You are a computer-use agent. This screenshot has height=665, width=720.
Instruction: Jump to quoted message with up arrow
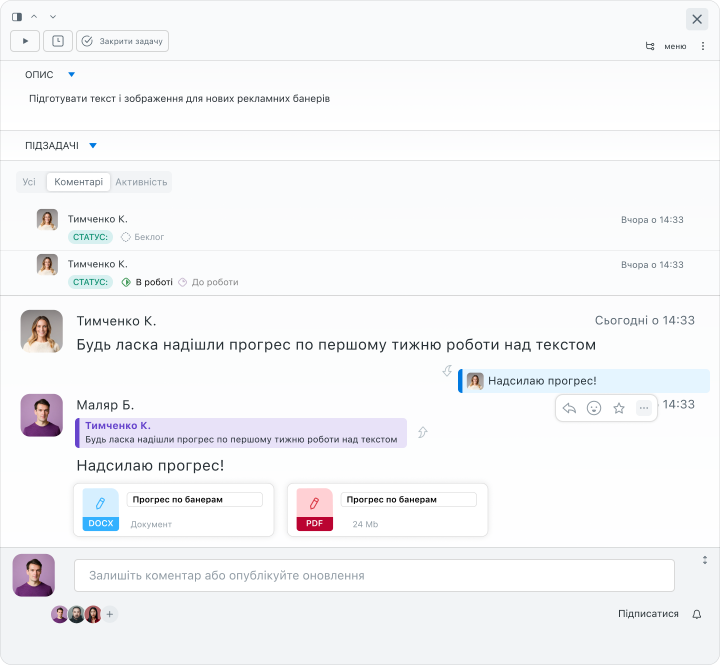(x=422, y=432)
